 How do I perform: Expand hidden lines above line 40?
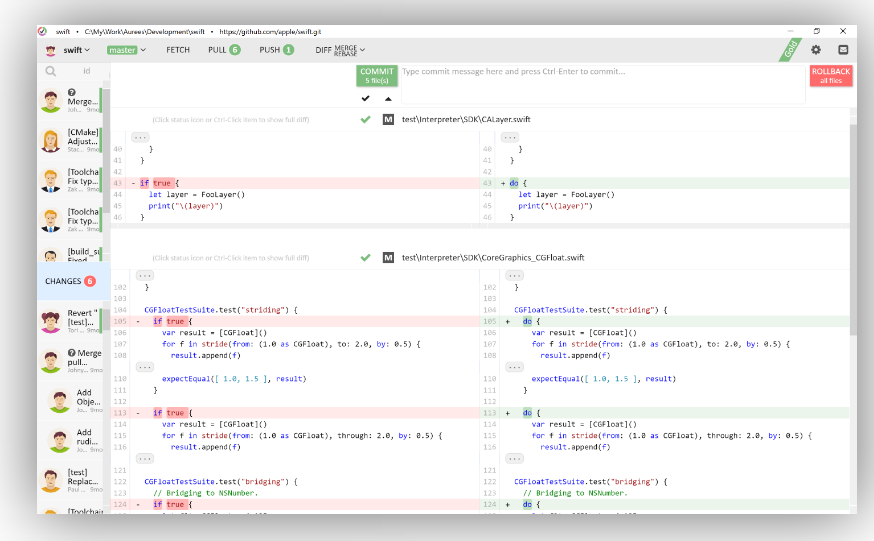click(141, 136)
